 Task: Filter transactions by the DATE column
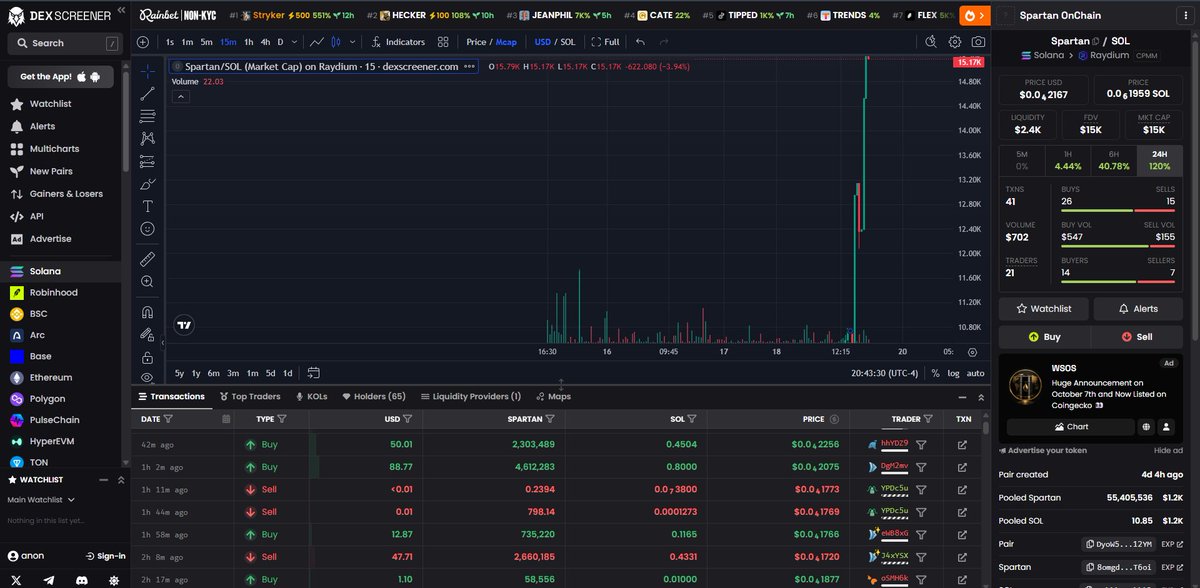(168, 419)
